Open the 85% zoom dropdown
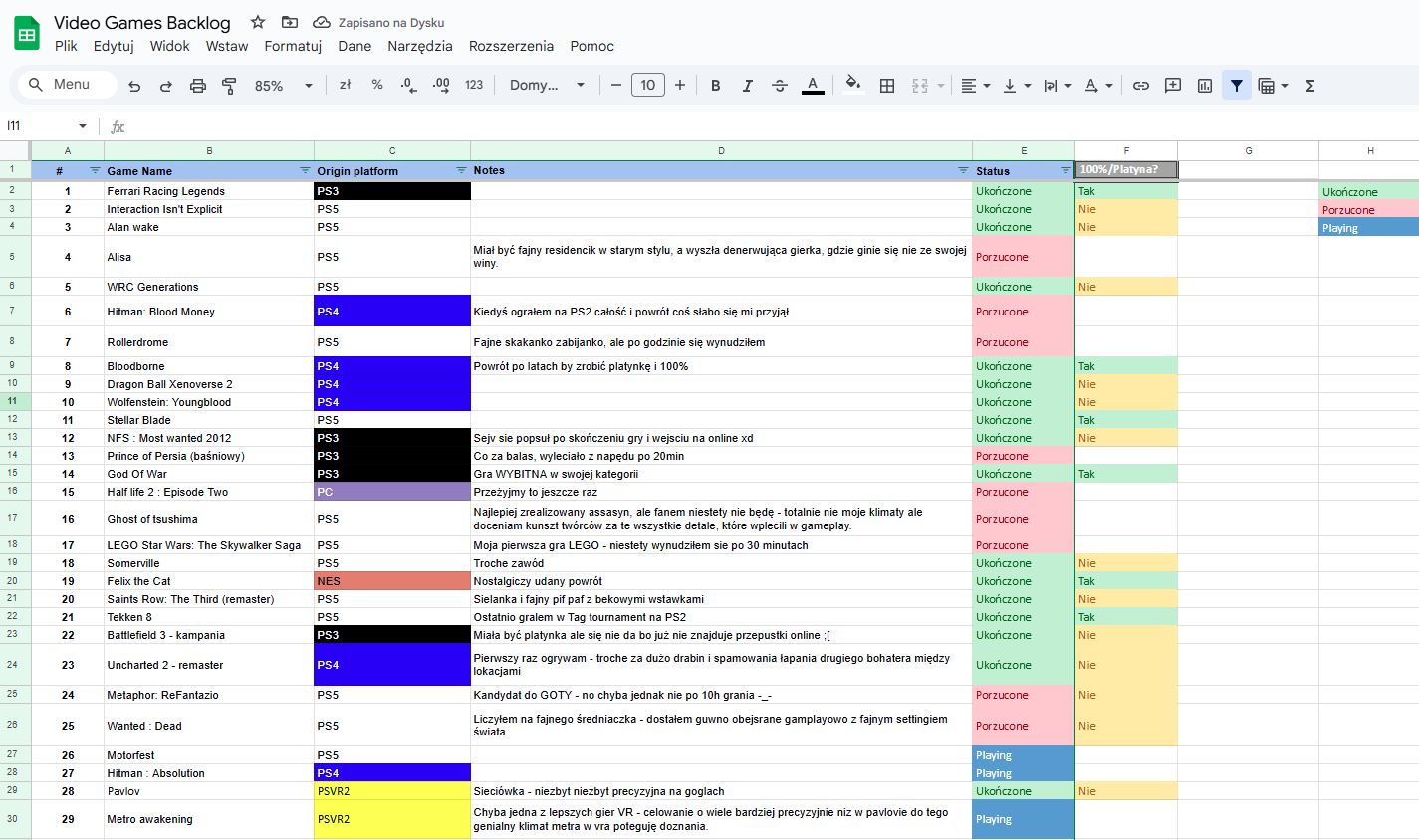This screenshot has height=840, width=1419. tap(283, 86)
